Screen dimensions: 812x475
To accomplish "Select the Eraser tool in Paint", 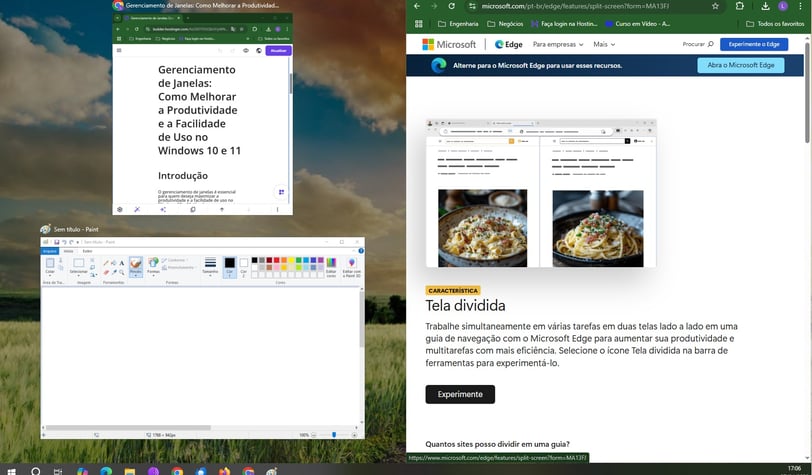I will click(106, 272).
